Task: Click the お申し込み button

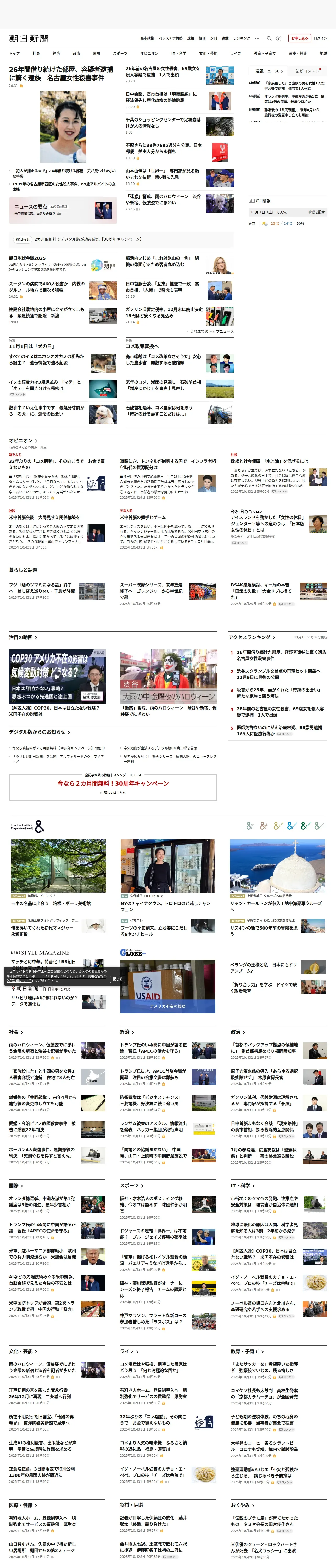Action: (299, 38)
